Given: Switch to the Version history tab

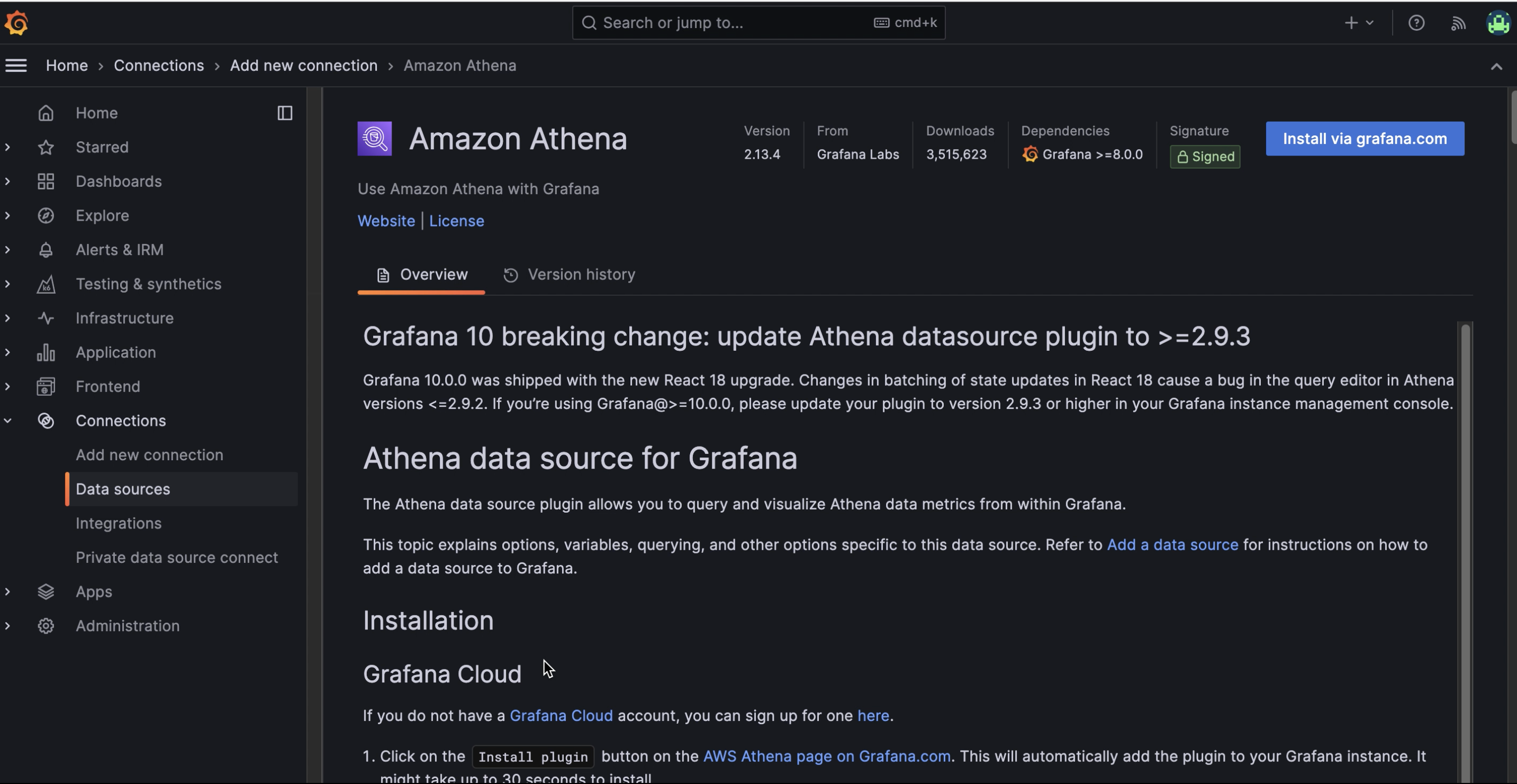Looking at the screenshot, I should 569,275.
